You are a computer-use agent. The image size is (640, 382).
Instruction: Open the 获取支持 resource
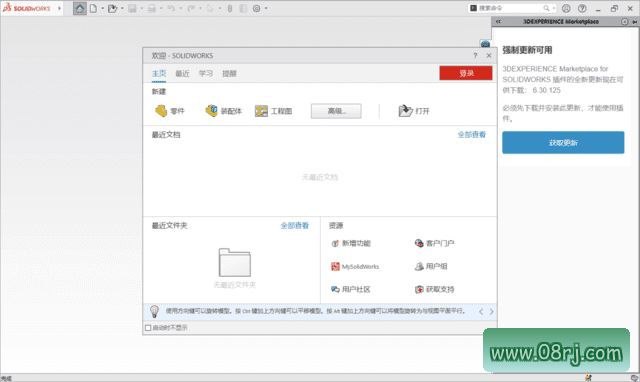(x=434, y=289)
